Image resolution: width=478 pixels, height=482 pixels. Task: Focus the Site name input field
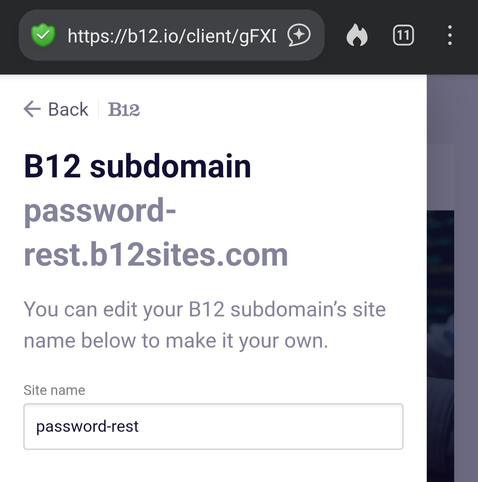pos(213,426)
